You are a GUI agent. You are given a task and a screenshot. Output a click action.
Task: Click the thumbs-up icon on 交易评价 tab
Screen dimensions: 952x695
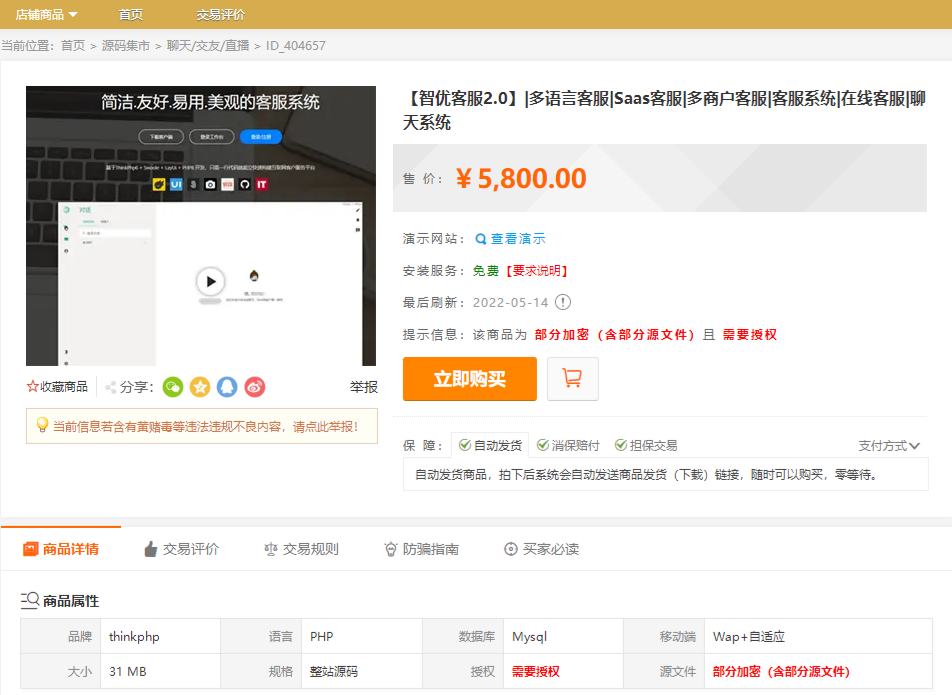[x=152, y=548]
